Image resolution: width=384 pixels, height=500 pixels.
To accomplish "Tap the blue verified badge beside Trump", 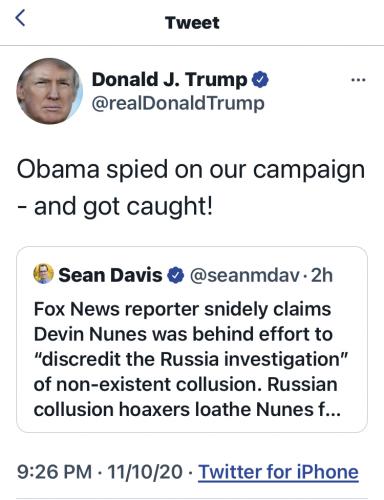I will (260, 80).
